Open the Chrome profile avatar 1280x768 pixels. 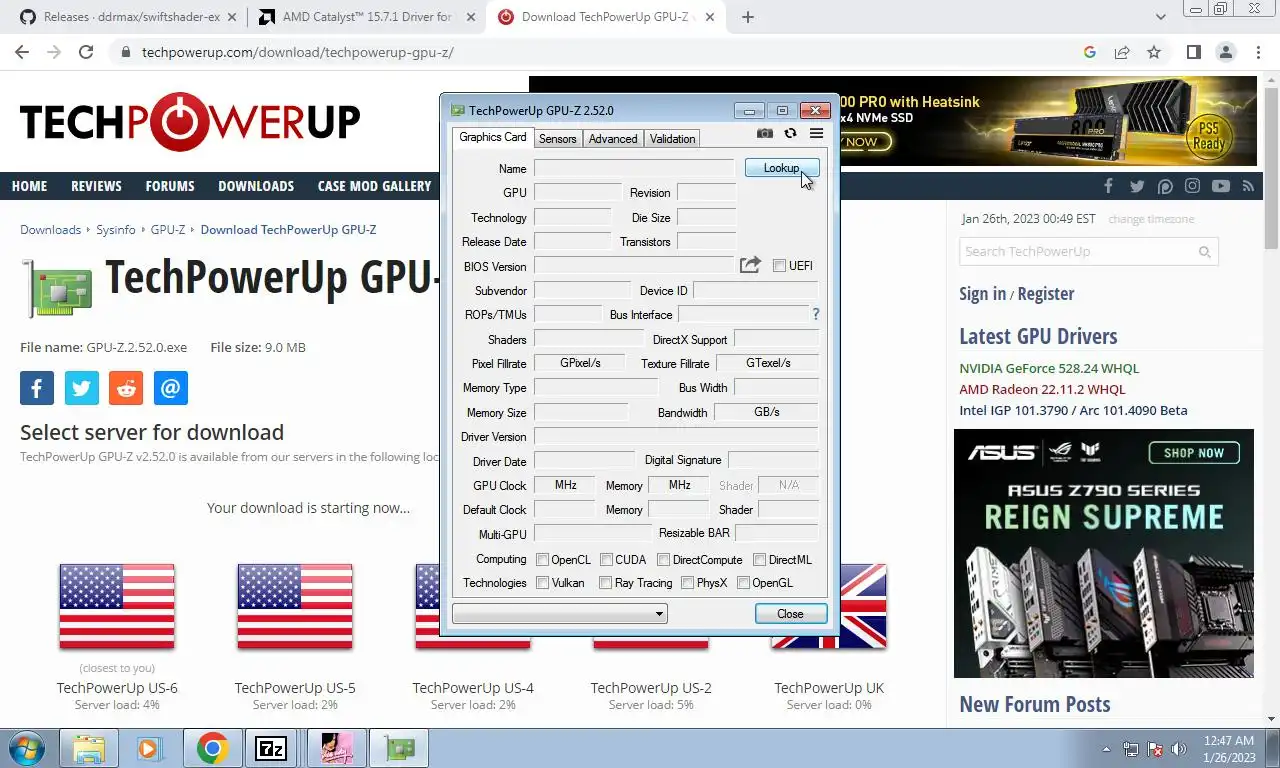pyautogui.click(x=1226, y=52)
